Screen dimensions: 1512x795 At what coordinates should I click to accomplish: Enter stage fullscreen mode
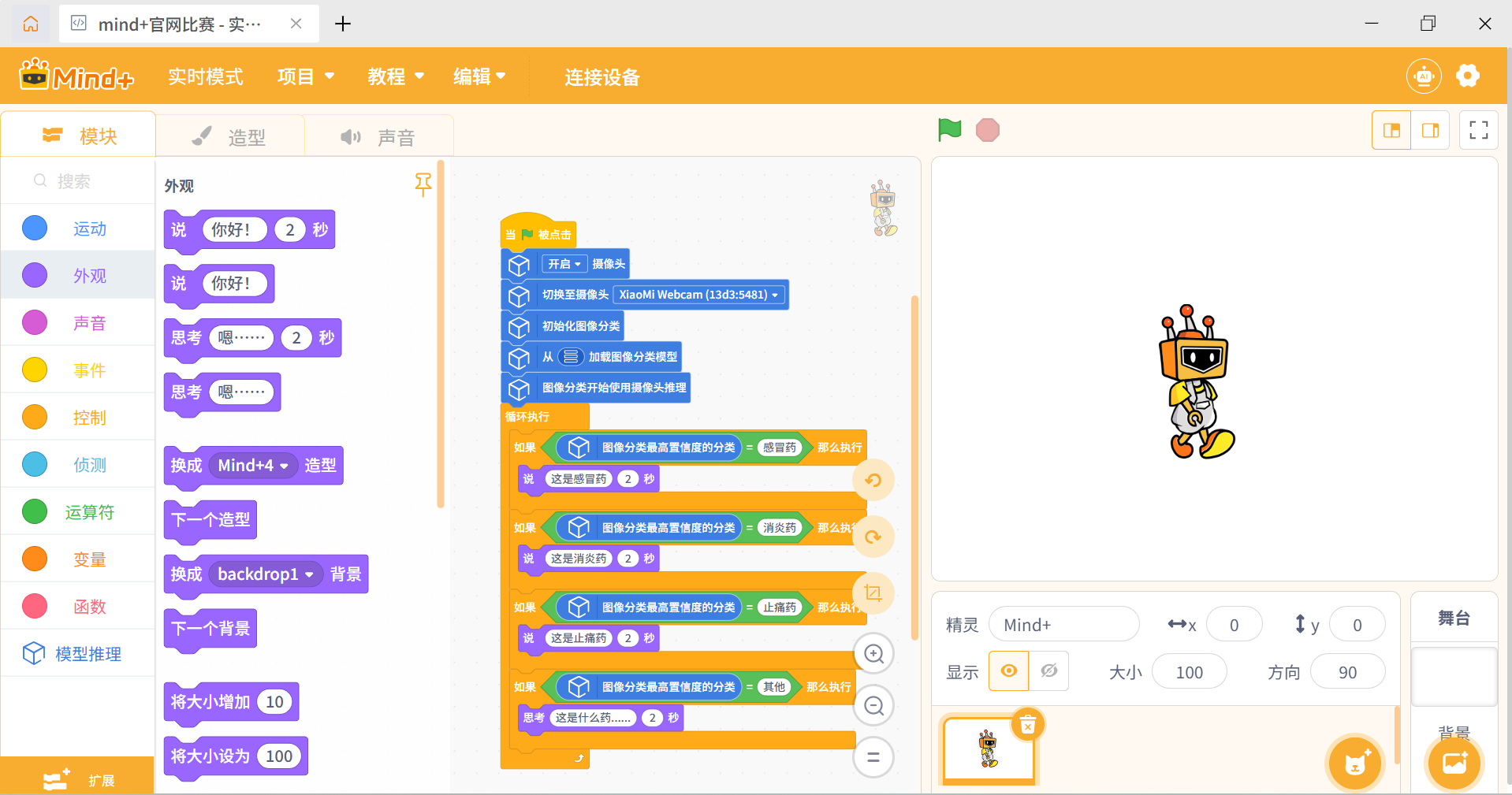[1478, 129]
